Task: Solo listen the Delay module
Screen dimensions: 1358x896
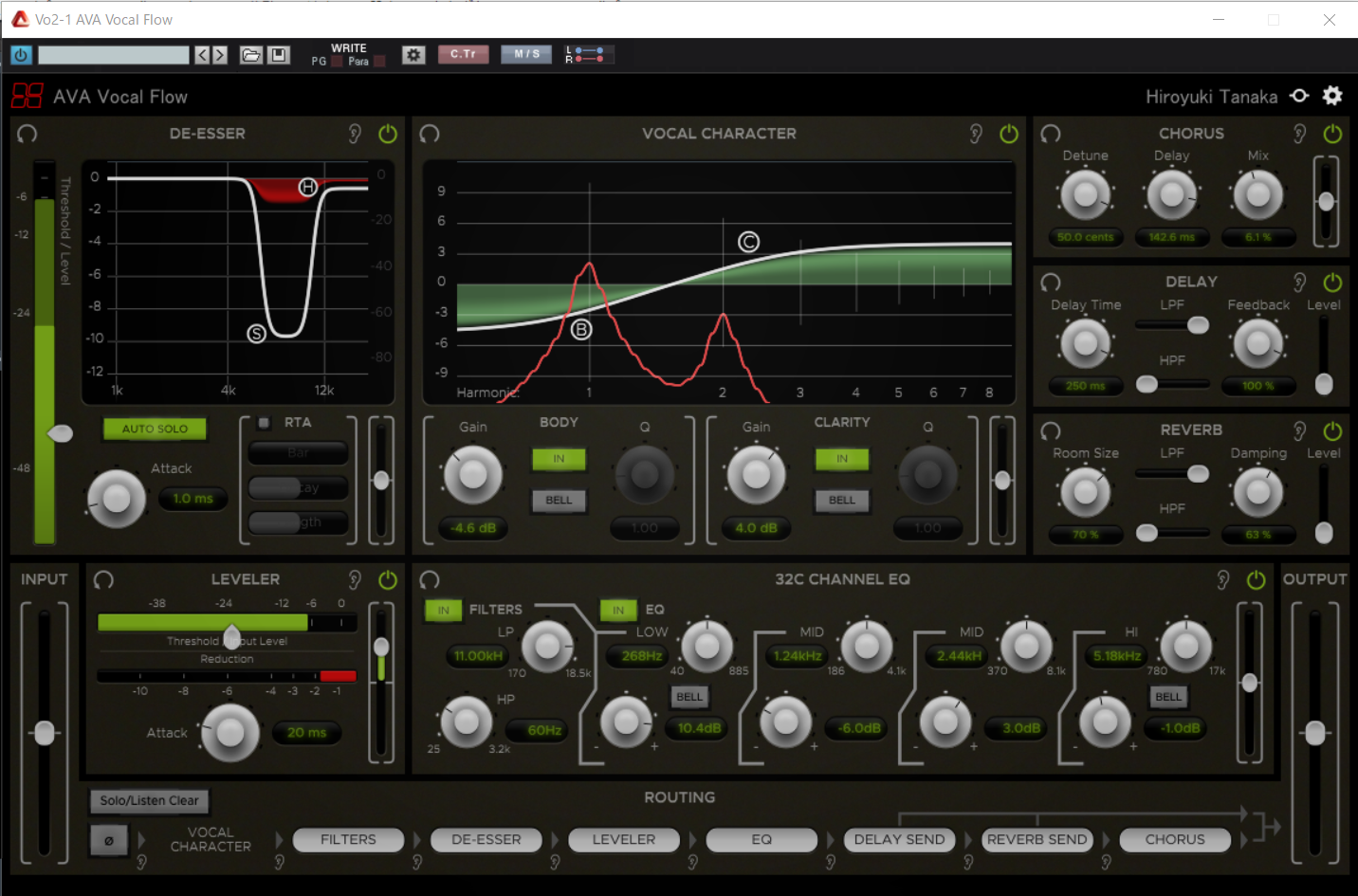Action: [x=1300, y=282]
